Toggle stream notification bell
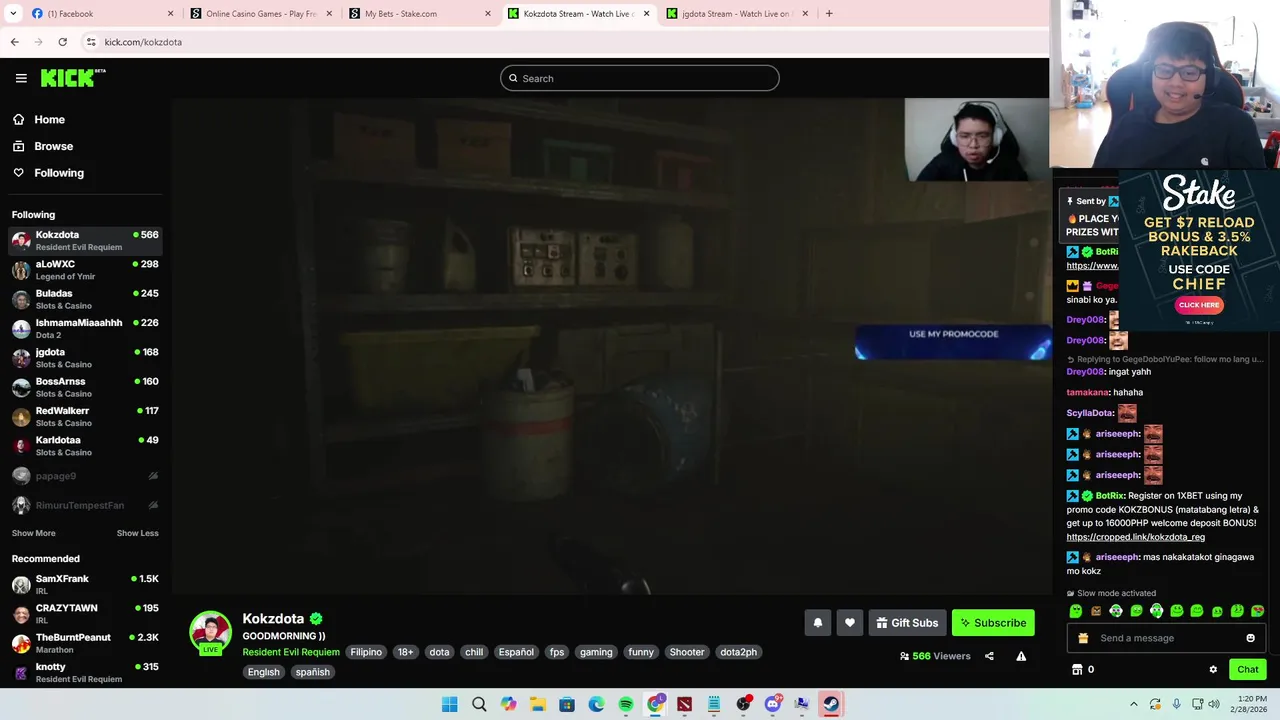 [817, 623]
